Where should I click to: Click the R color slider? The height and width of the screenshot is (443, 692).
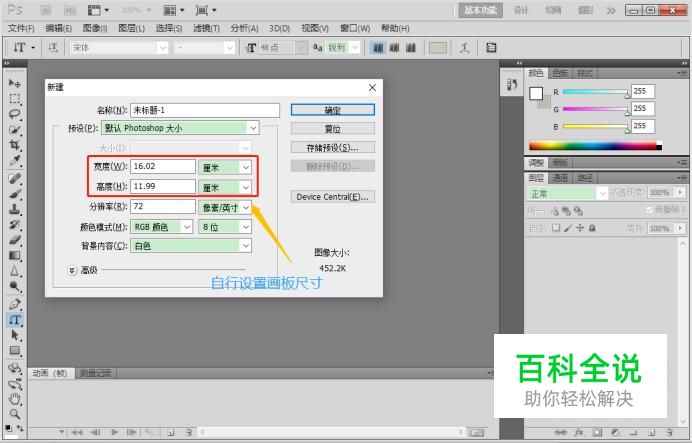tap(595, 92)
